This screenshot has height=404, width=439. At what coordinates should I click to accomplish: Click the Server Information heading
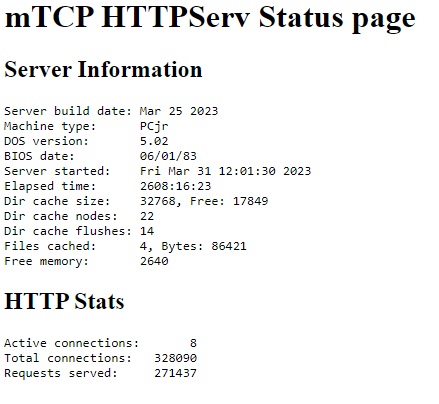pos(103,69)
